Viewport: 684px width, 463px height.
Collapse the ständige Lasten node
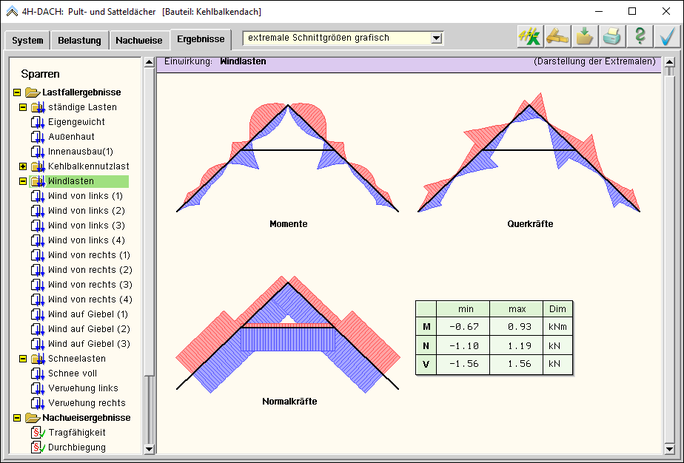pyautogui.click(x=22, y=107)
